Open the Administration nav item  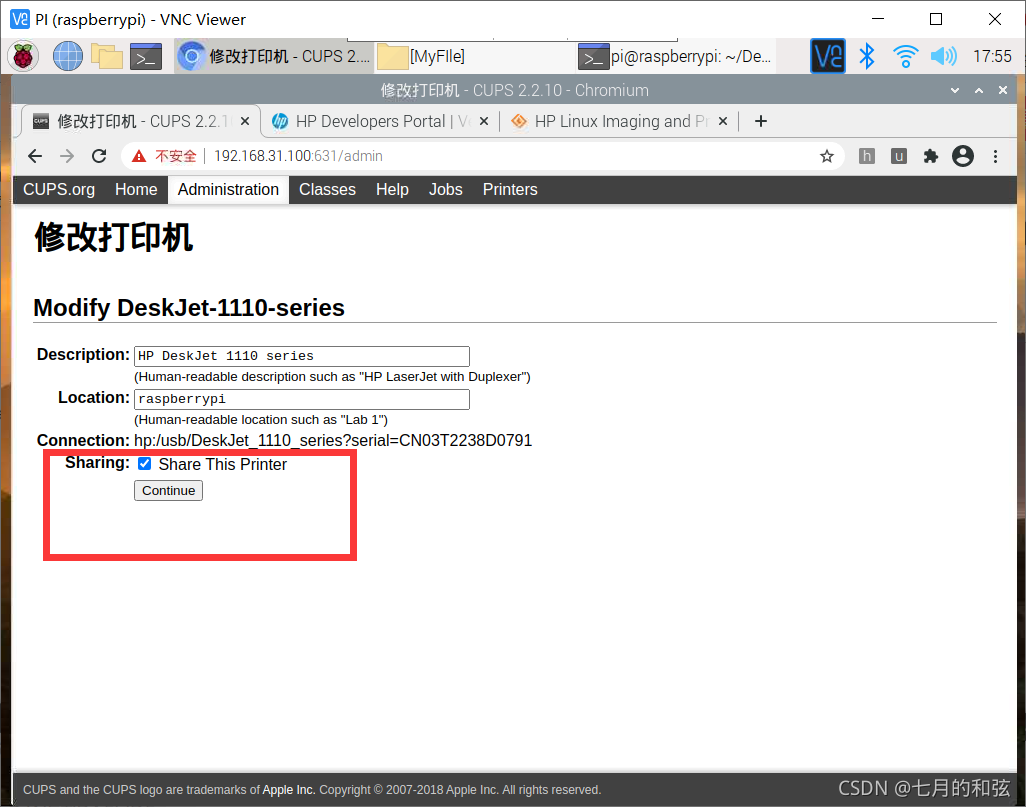point(228,189)
